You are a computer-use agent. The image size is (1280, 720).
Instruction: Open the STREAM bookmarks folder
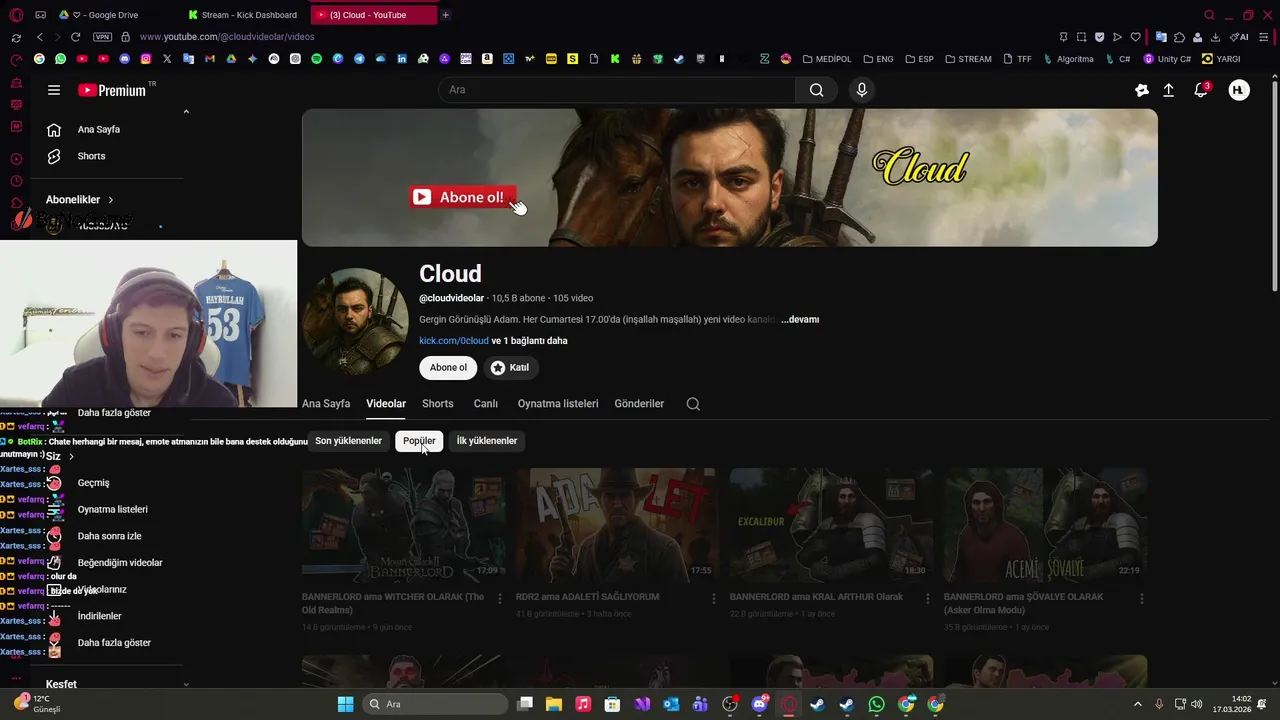click(968, 59)
